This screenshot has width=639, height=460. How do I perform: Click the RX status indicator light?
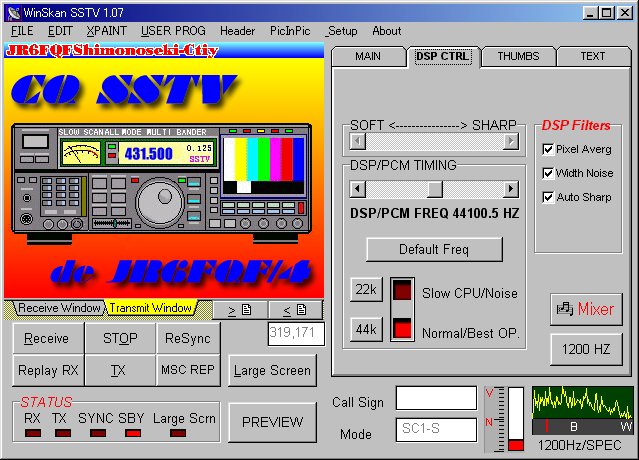pos(33,433)
